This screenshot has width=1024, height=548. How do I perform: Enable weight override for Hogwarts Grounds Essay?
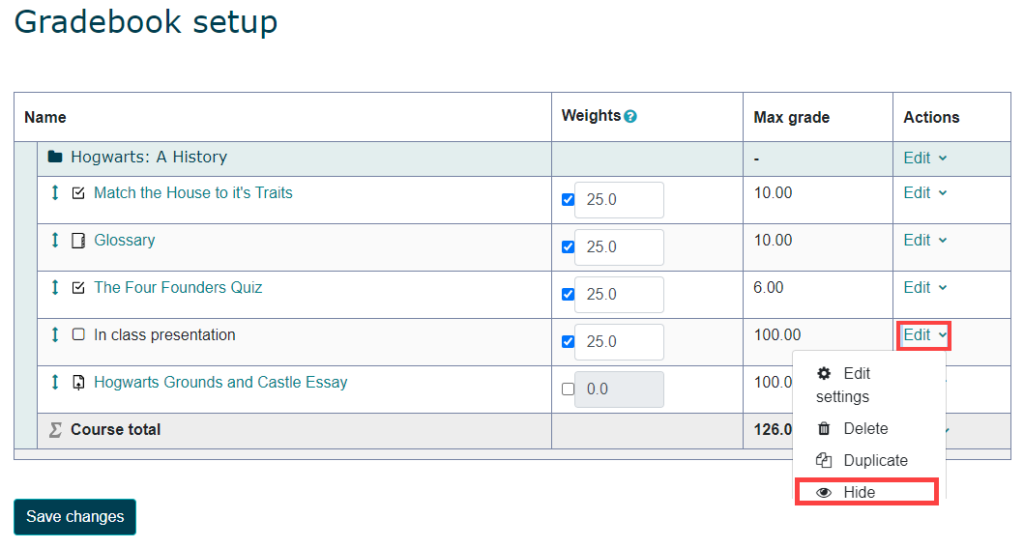(568, 389)
